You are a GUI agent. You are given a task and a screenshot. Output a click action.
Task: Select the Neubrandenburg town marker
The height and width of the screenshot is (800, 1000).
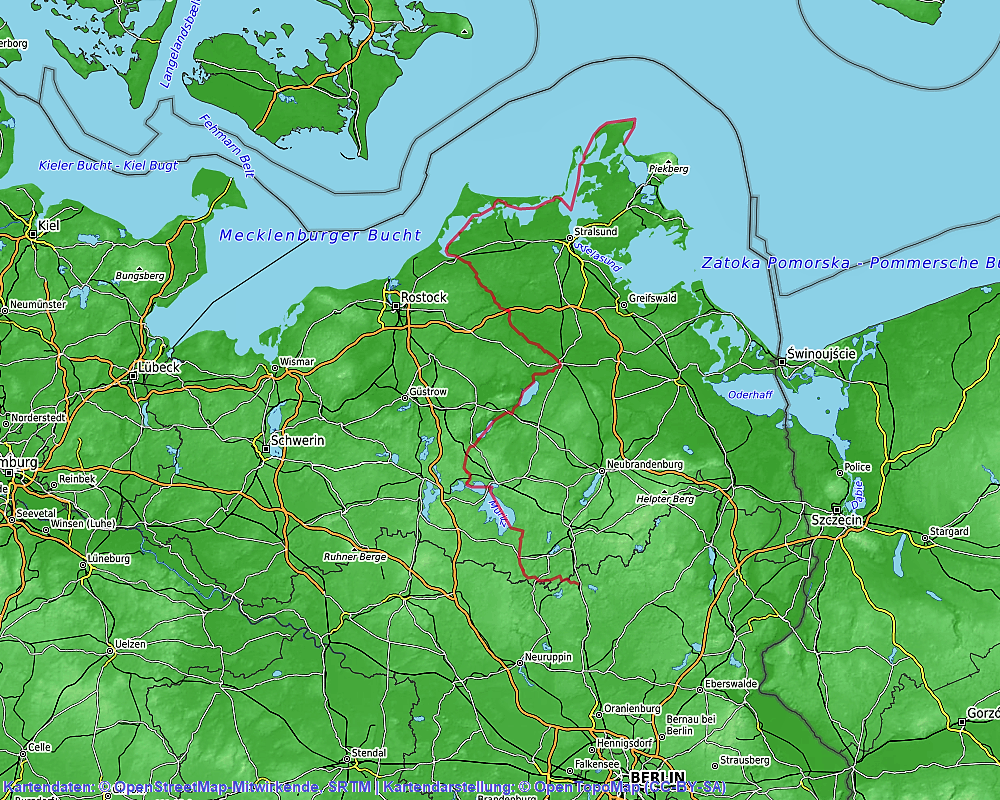[x=603, y=465]
